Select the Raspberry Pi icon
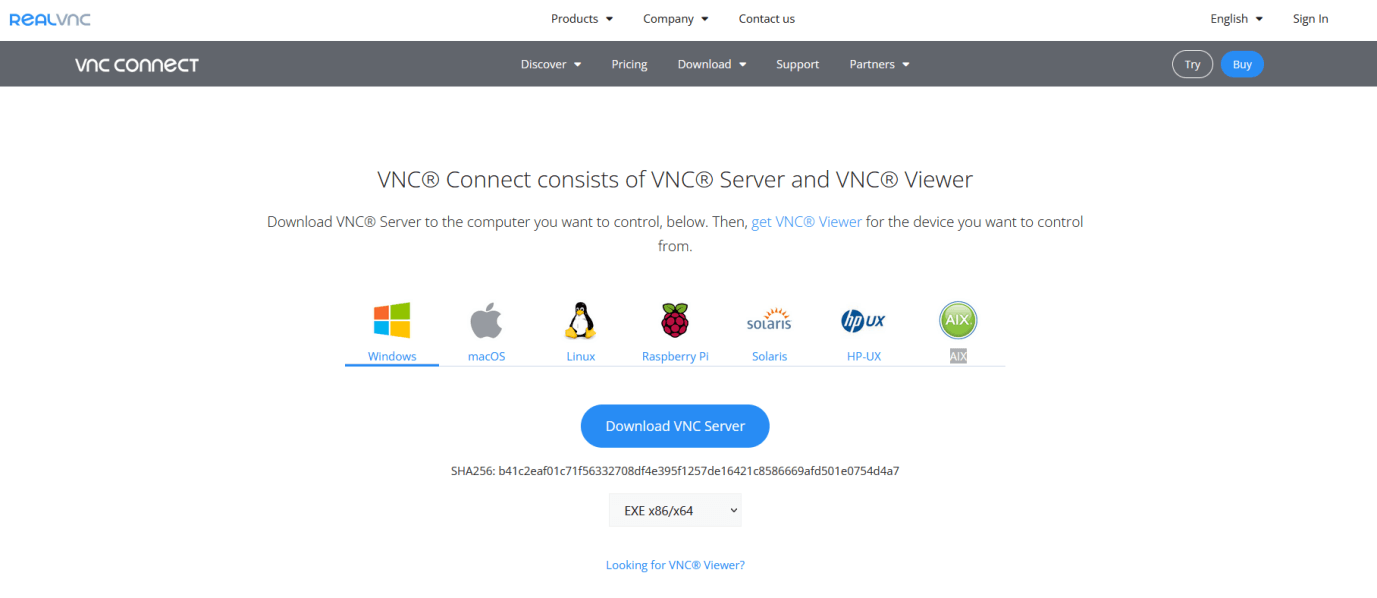This screenshot has height=598, width=1377. tap(675, 321)
